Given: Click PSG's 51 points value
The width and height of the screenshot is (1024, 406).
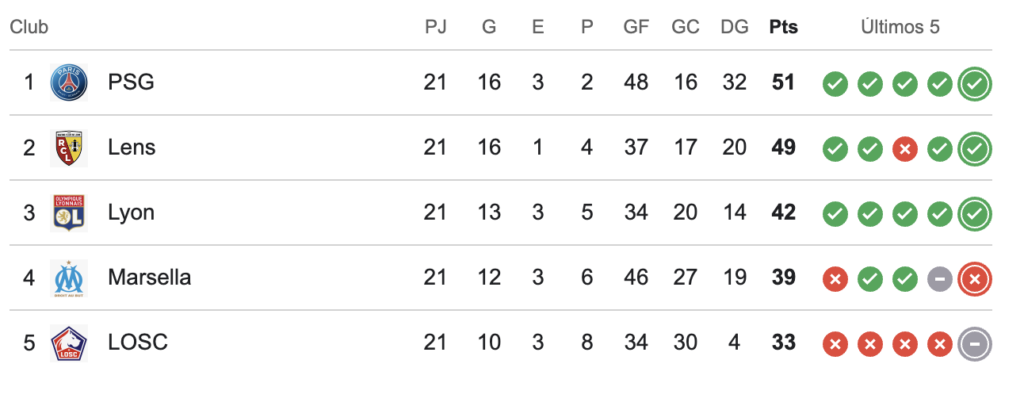Looking at the screenshot, I should pos(784,82).
